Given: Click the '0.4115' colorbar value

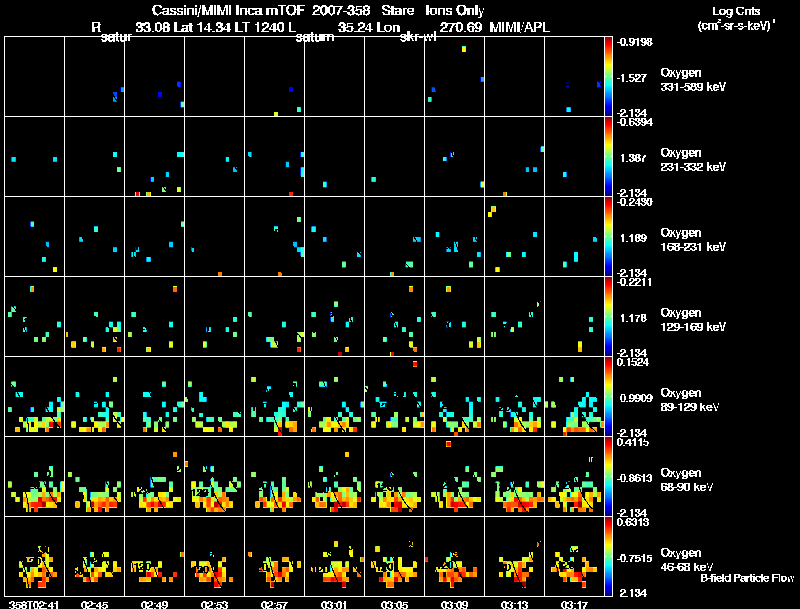Looking at the screenshot, I should point(633,442).
